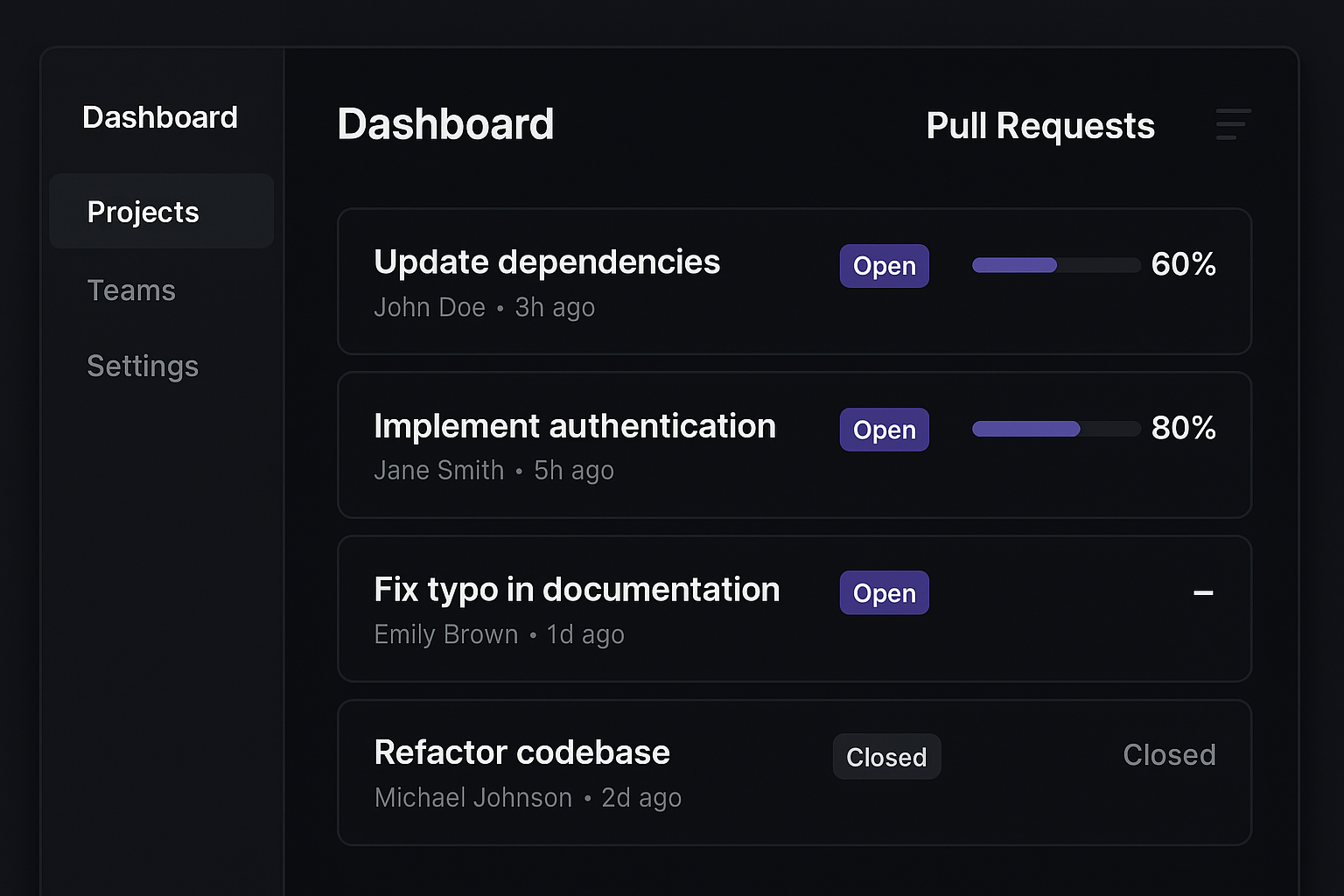Viewport: 1344px width, 896px height.
Task: Click the 80% progress bar
Action: pos(1054,429)
